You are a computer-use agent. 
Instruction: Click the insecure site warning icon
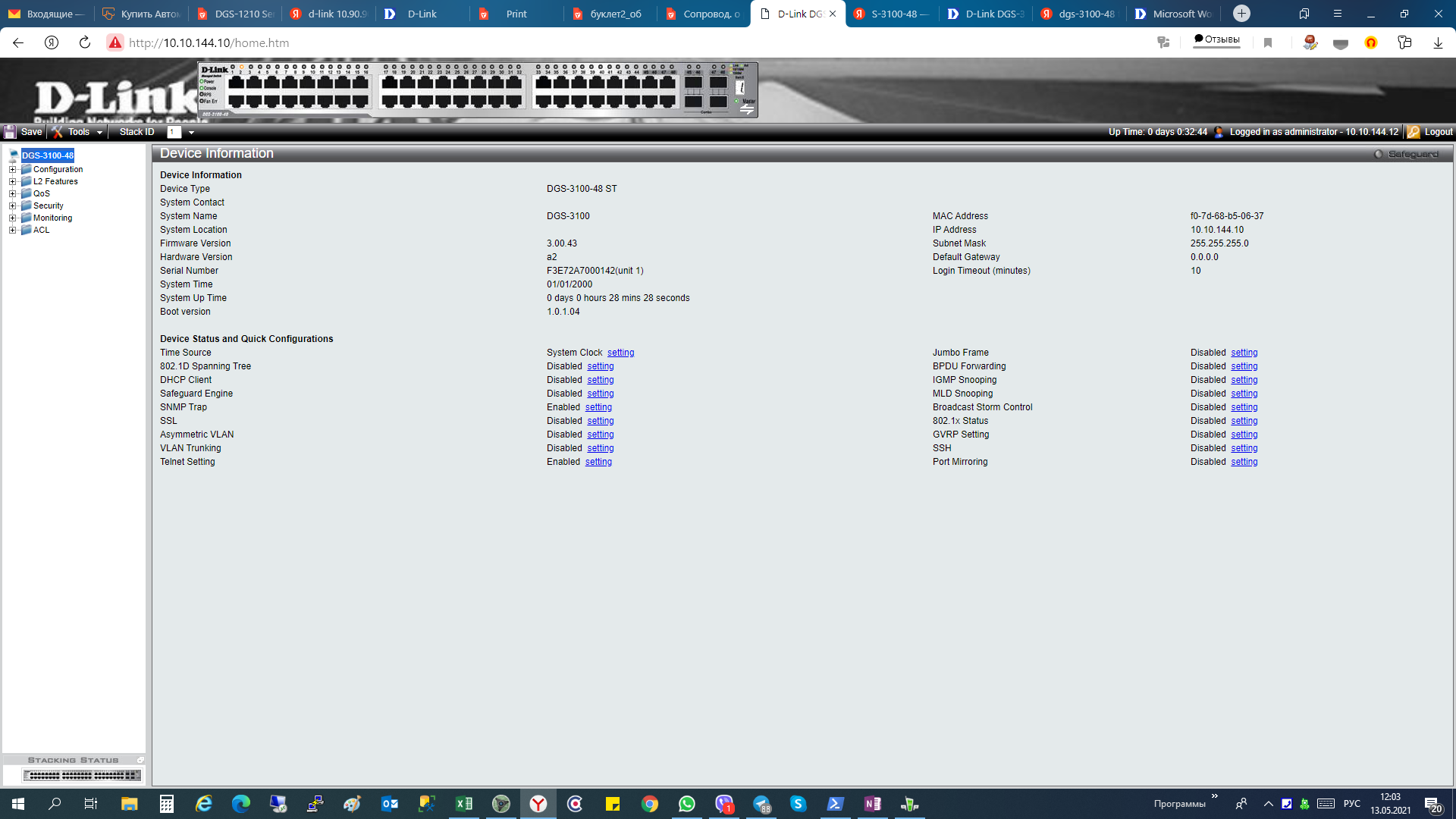tap(115, 42)
